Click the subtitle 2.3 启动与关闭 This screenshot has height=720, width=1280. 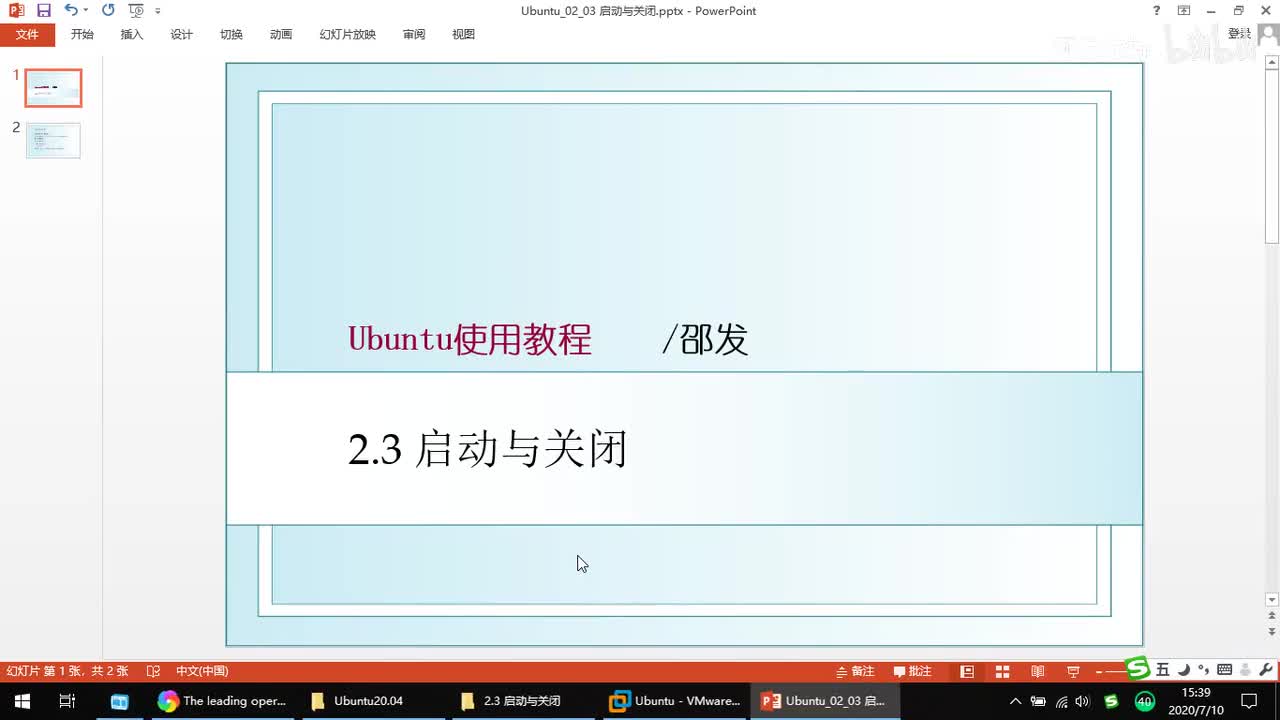[487, 449]
